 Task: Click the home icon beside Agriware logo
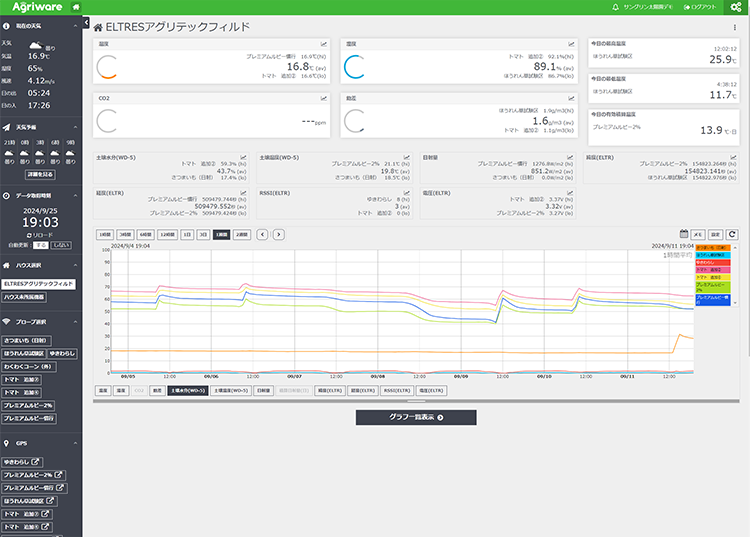pyautogui.click(x=76, y=8)
